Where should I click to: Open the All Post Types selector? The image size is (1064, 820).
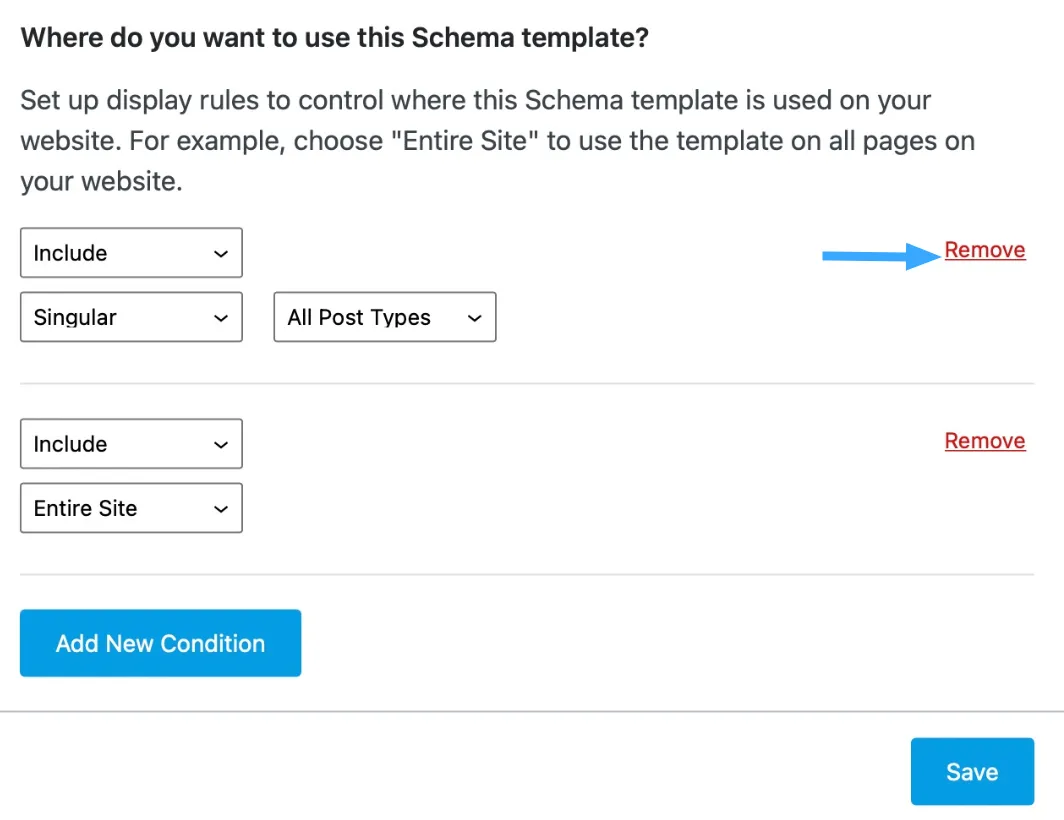click(x=384, y=318)
